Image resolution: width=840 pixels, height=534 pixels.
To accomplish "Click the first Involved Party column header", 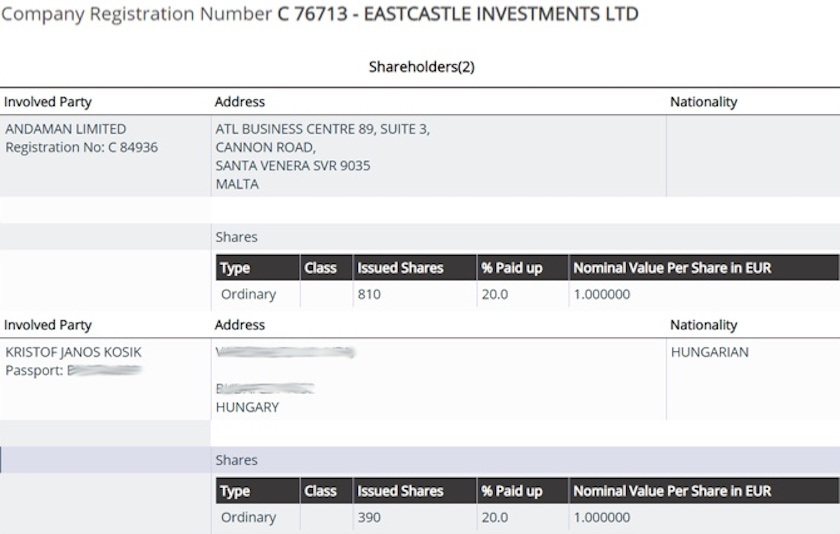I will [x=48, y=102].
